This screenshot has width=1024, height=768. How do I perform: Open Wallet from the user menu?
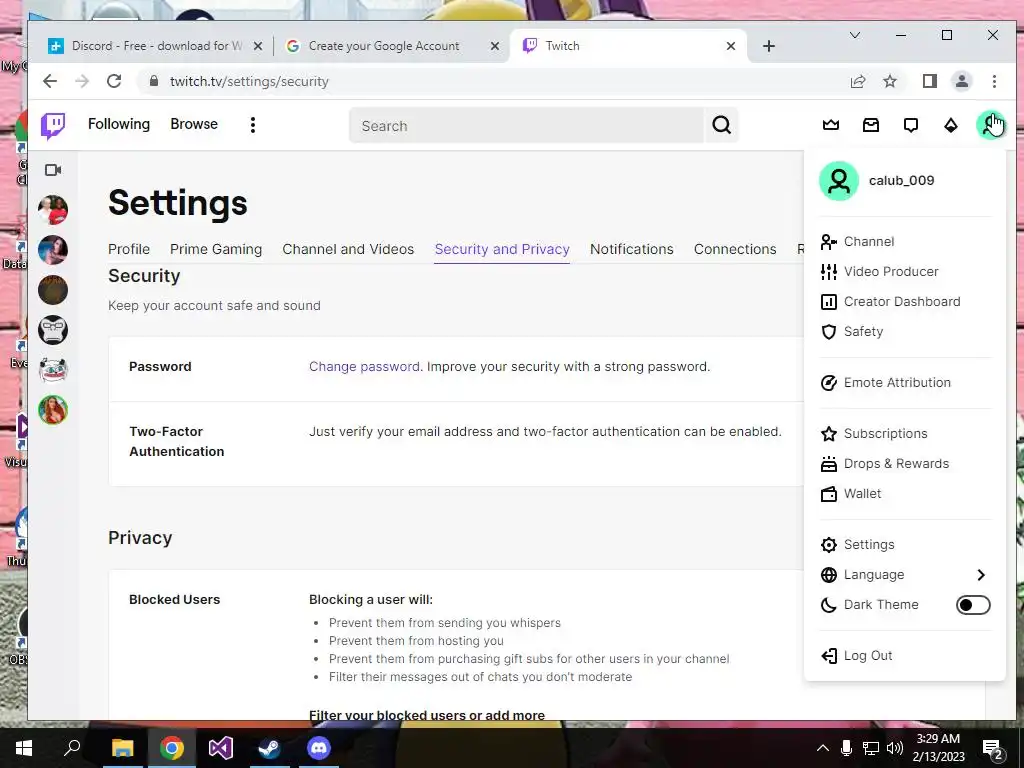tap(905, 494)
